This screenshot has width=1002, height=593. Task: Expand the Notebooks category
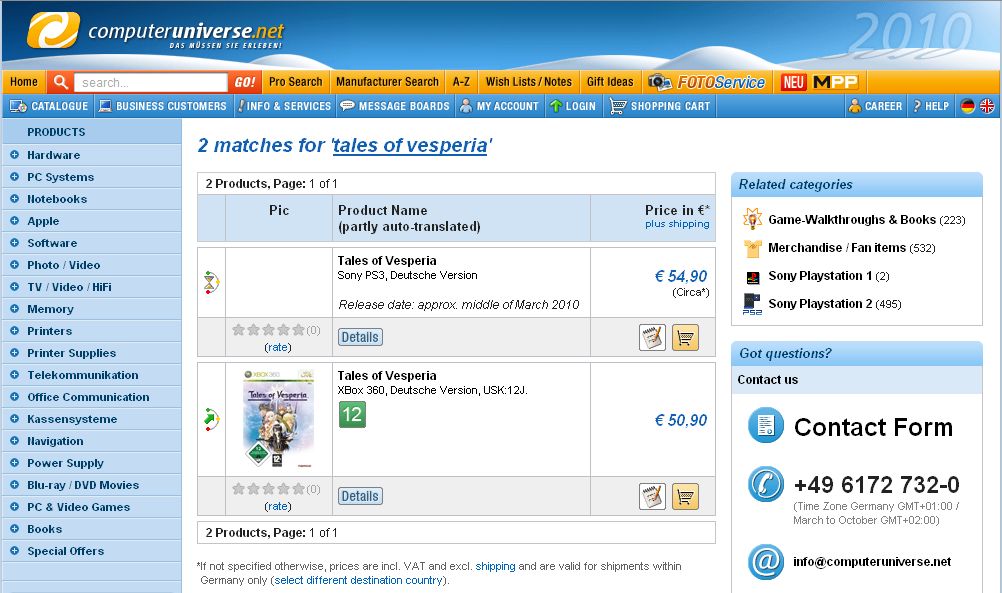[x=14, y=199]
